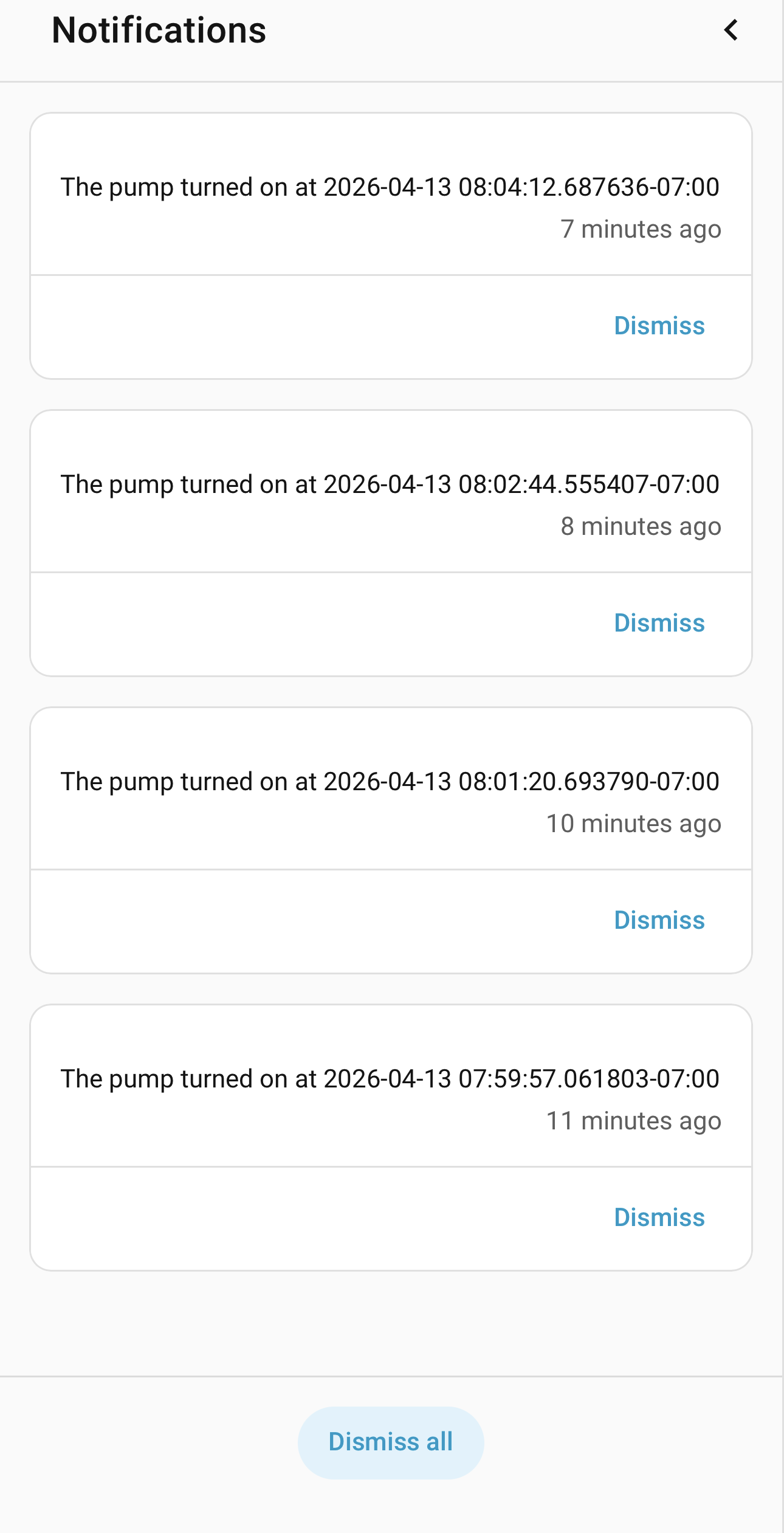The height and width of the screenshot is (1533, 784).
Task: Select the 08:02:44.555407 pump message text
Action: (x=390, y=484)
